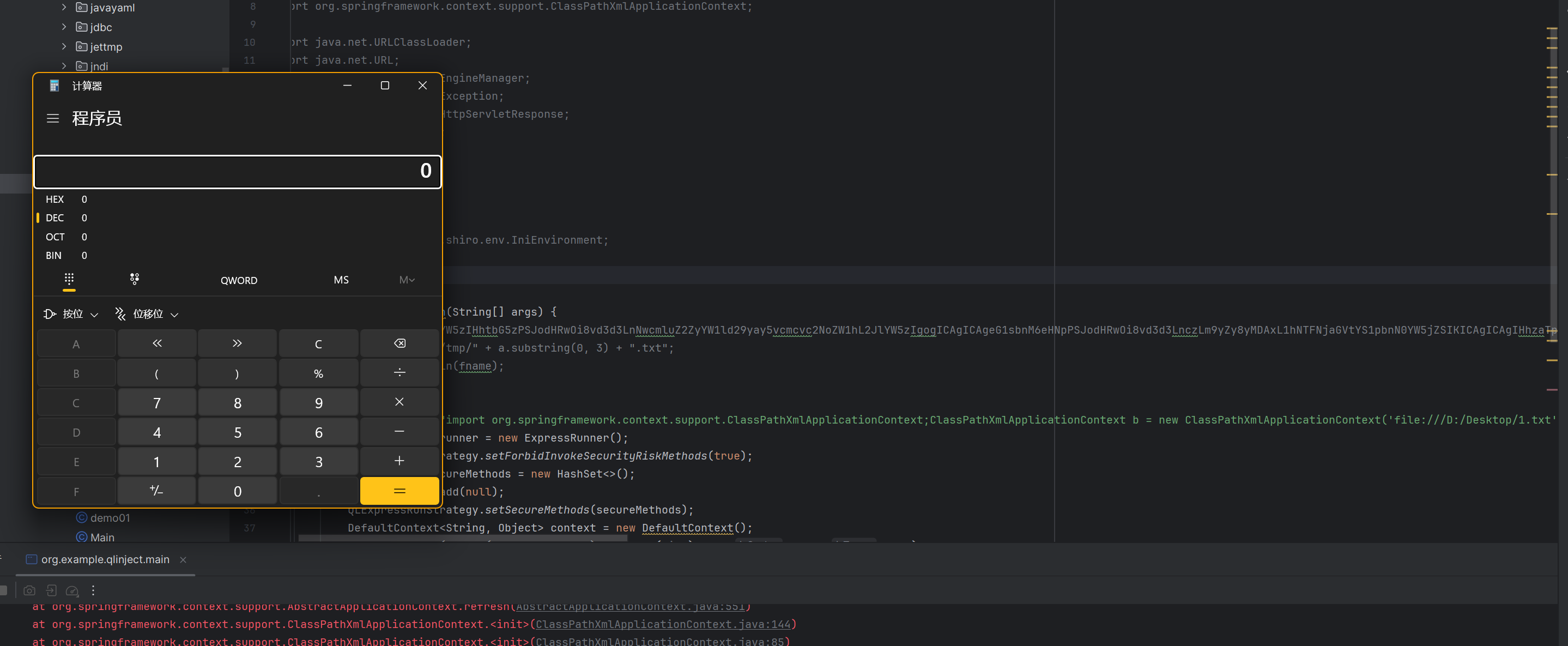Viewport: 1568px width, 646px height.
Task: Minimize the calculator window
Action: (348, 86)
